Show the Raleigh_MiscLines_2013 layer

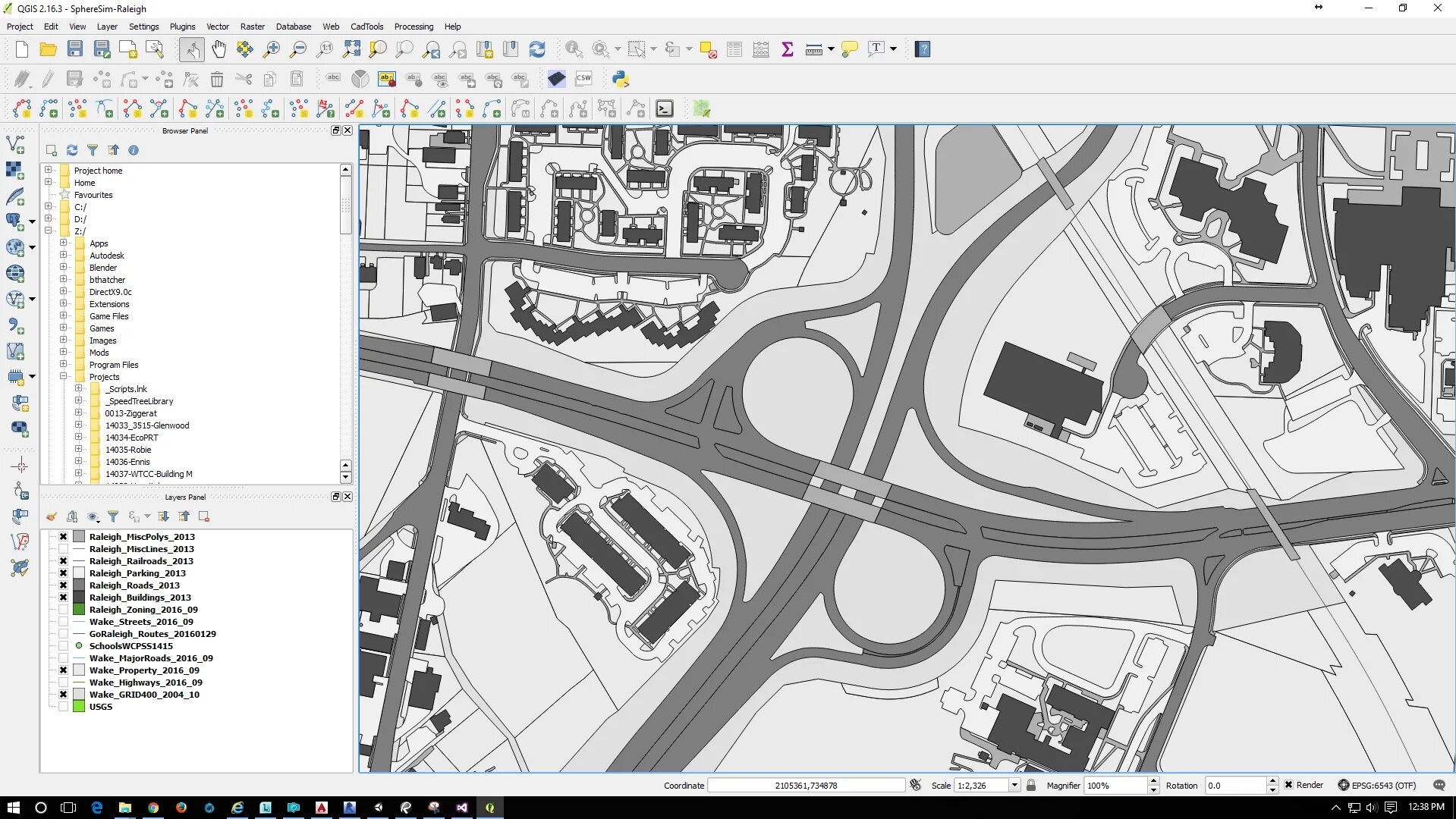[64, 549]
